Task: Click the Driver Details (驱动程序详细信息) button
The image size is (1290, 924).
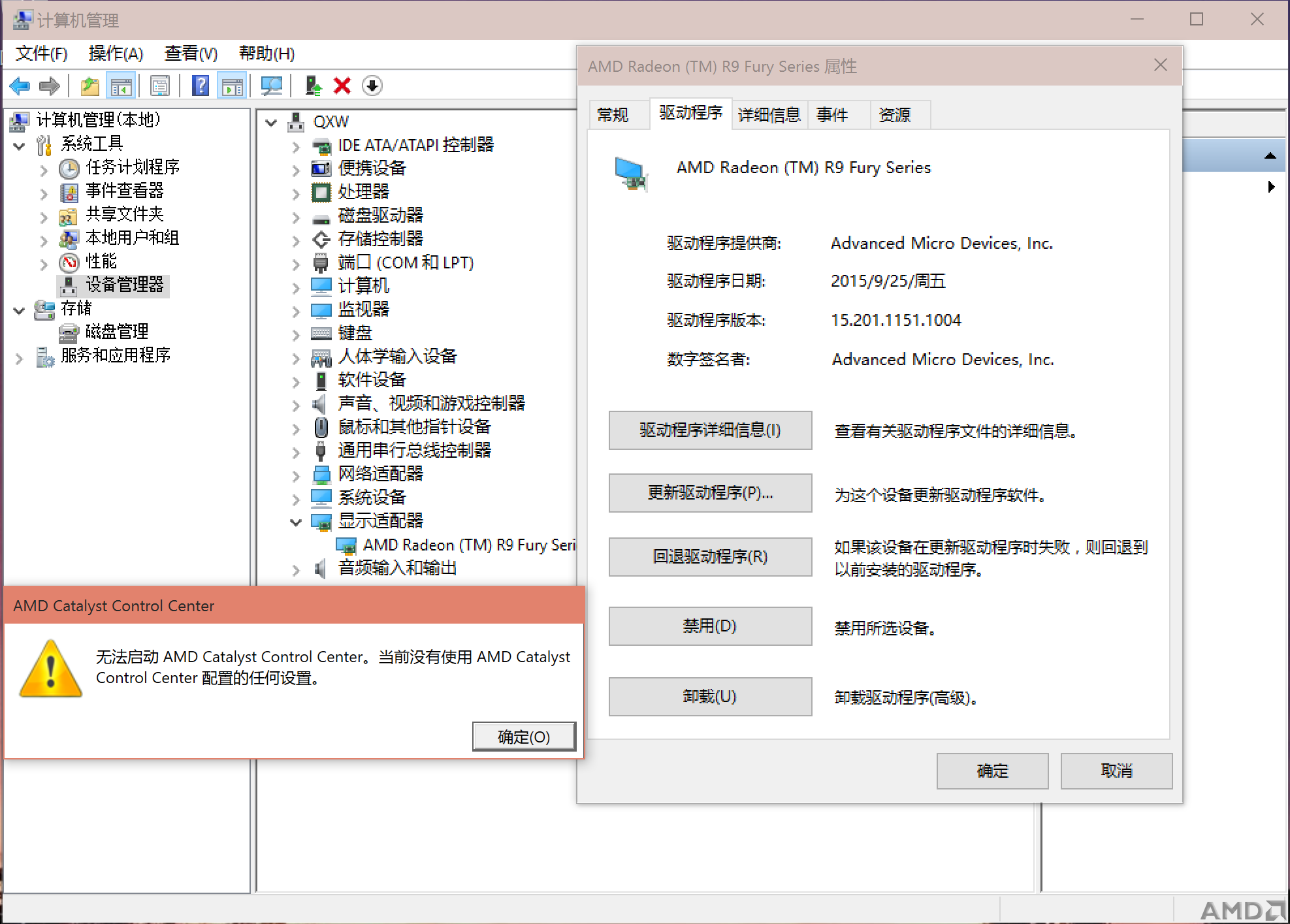Action: click(710, 430)
